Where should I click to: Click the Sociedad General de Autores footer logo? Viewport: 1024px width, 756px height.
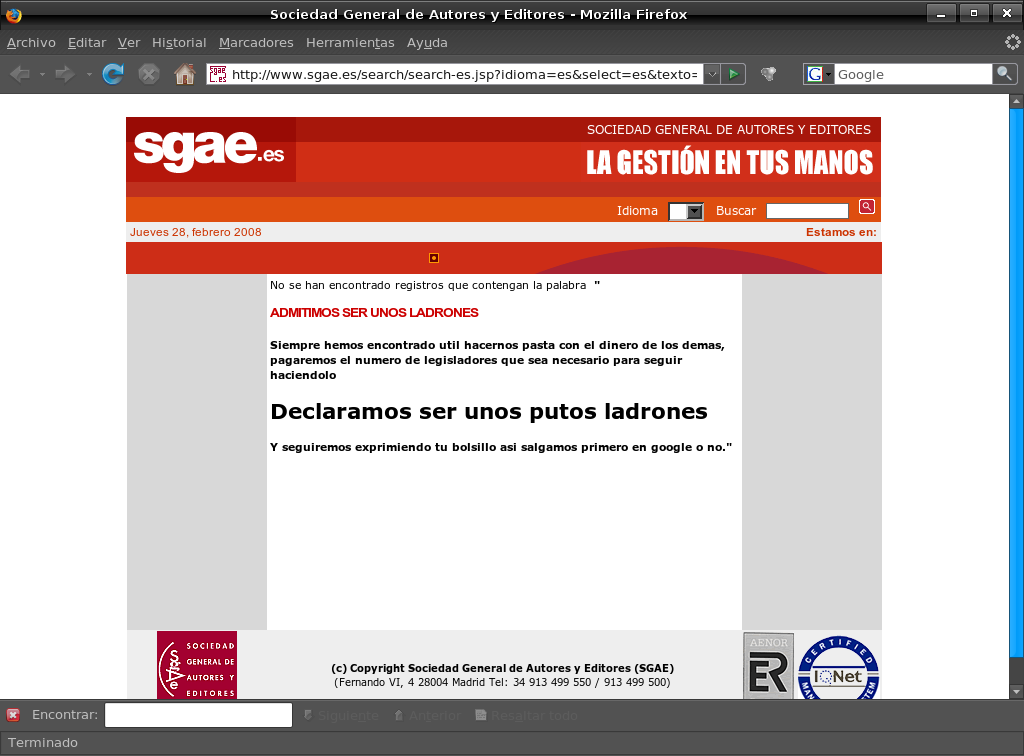point(197,665)
